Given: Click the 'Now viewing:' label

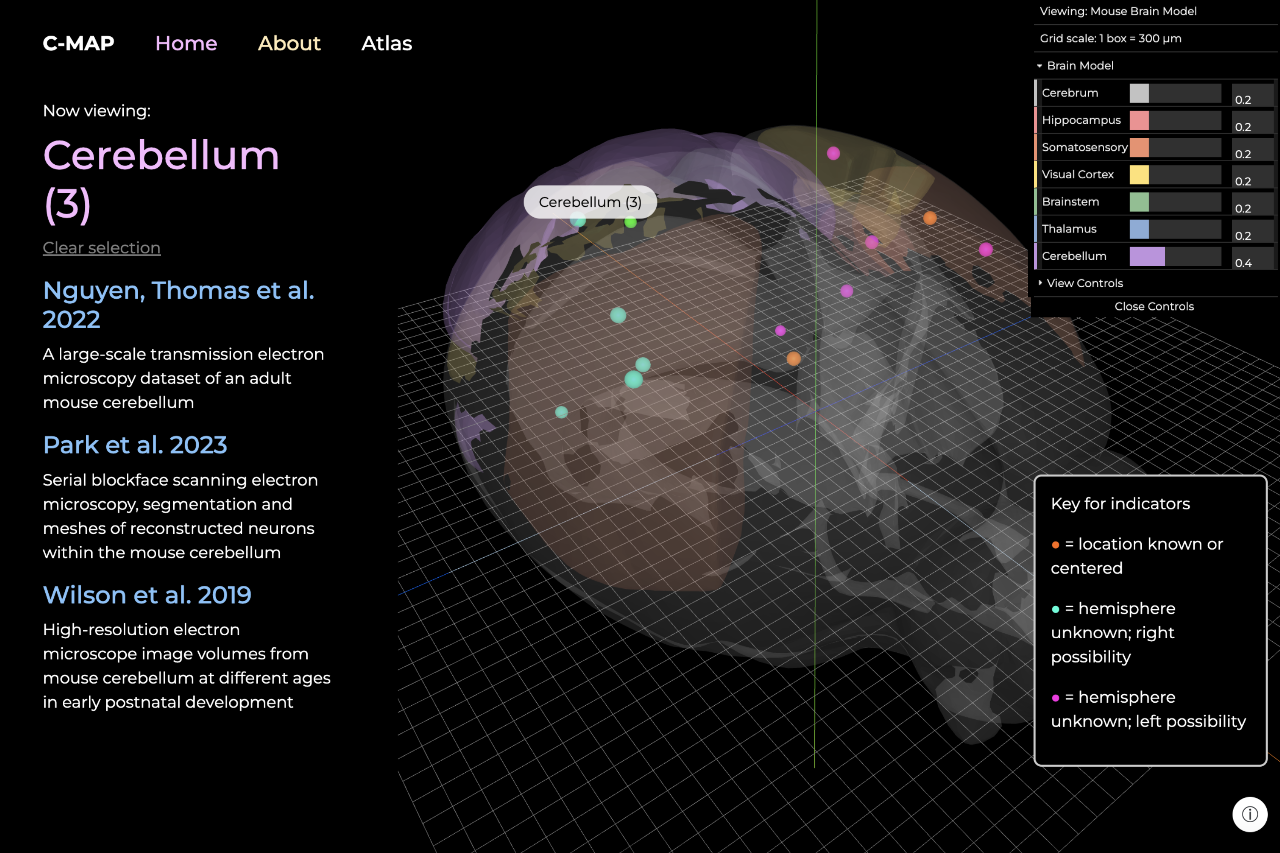Looking at the screenshot, I should pyautogui.click(x=97, y=111).
